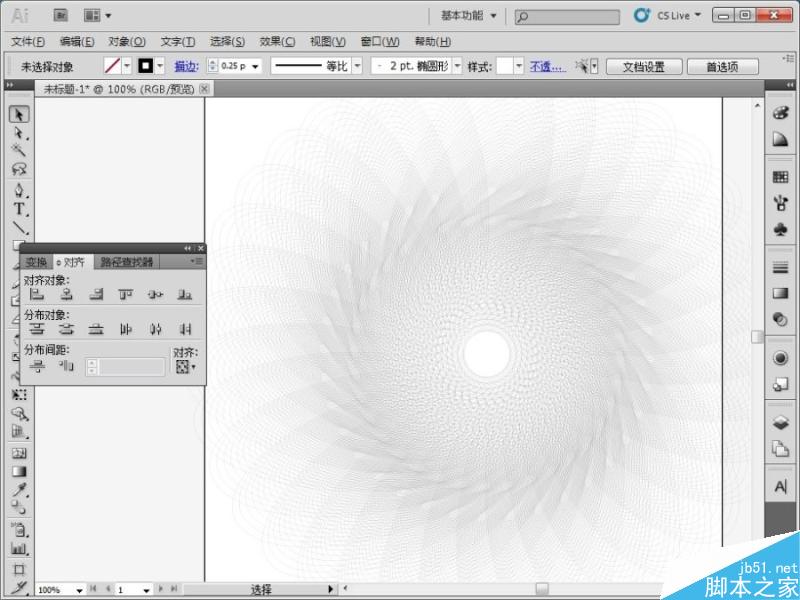This screenshot has height=600, width=800.
Task: Open the variable width profile dropdown
Action: [358, 66]
